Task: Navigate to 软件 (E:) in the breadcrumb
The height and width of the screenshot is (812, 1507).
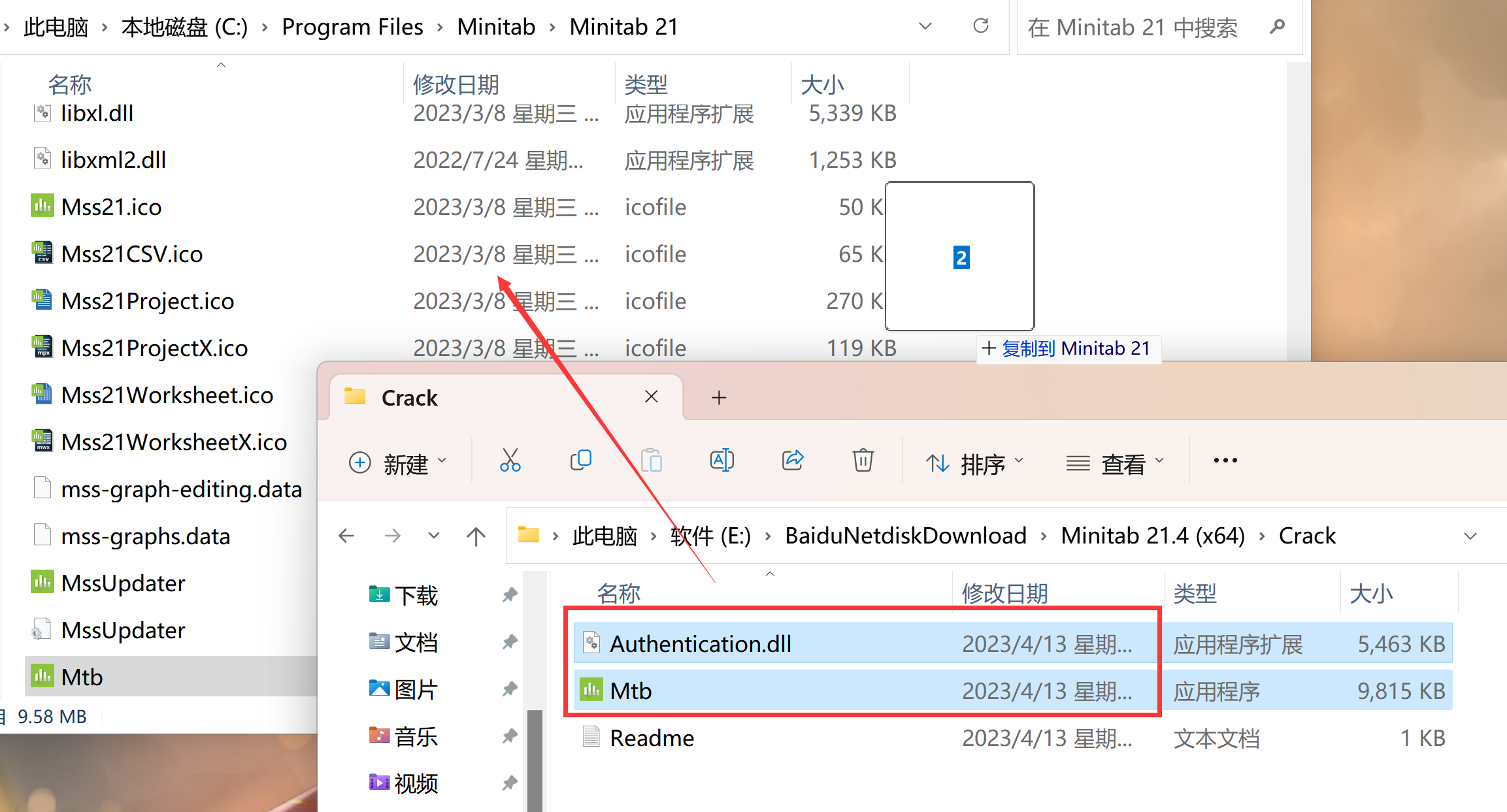Action: (710, 536)
